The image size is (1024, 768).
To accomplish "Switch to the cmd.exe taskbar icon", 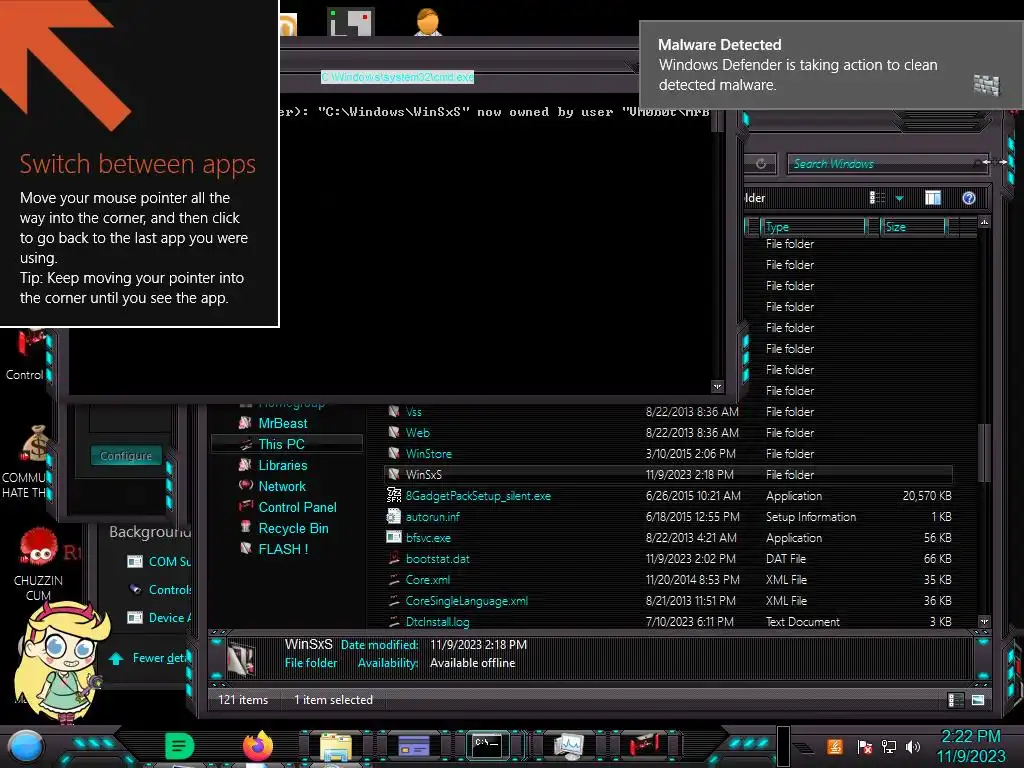I will (487, 745).
